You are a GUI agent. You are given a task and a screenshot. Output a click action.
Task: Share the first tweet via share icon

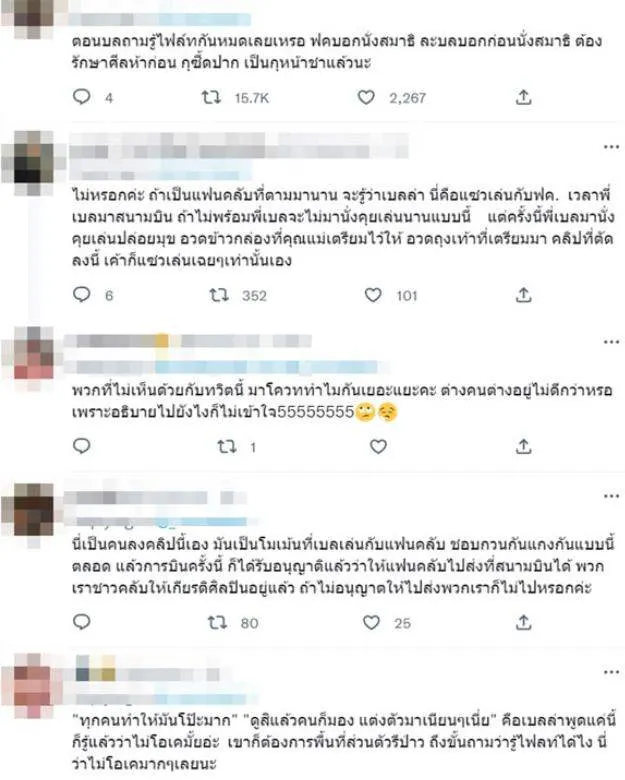523,98
